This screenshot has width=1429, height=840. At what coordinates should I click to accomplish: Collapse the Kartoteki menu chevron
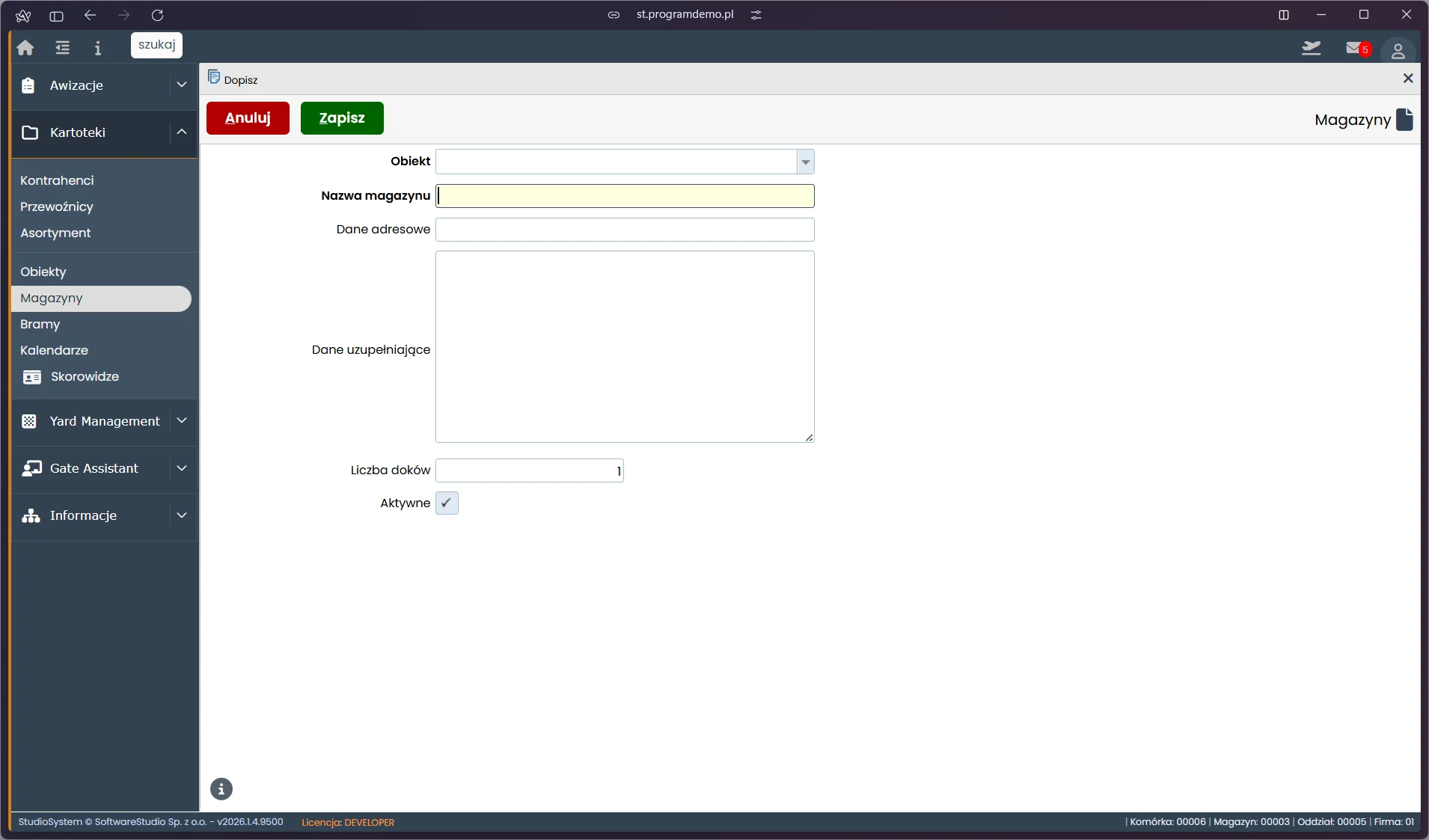(182, 132)
